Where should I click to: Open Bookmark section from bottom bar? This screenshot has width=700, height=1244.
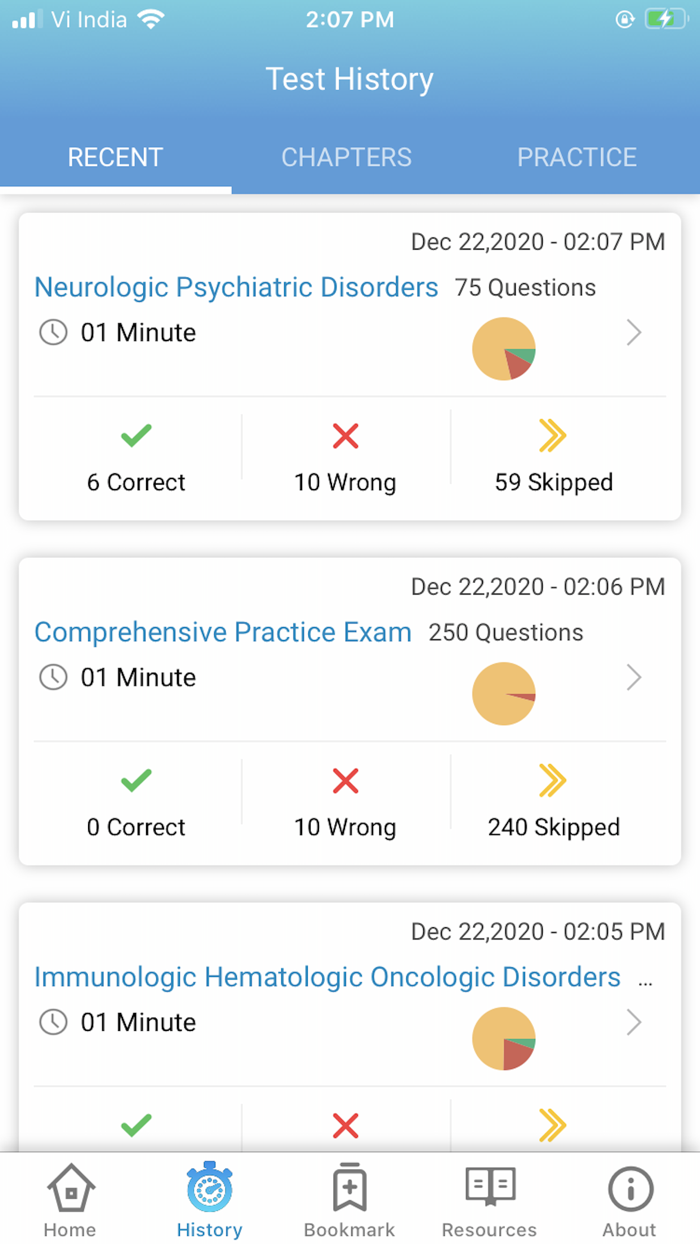[x=349, y=1190]
